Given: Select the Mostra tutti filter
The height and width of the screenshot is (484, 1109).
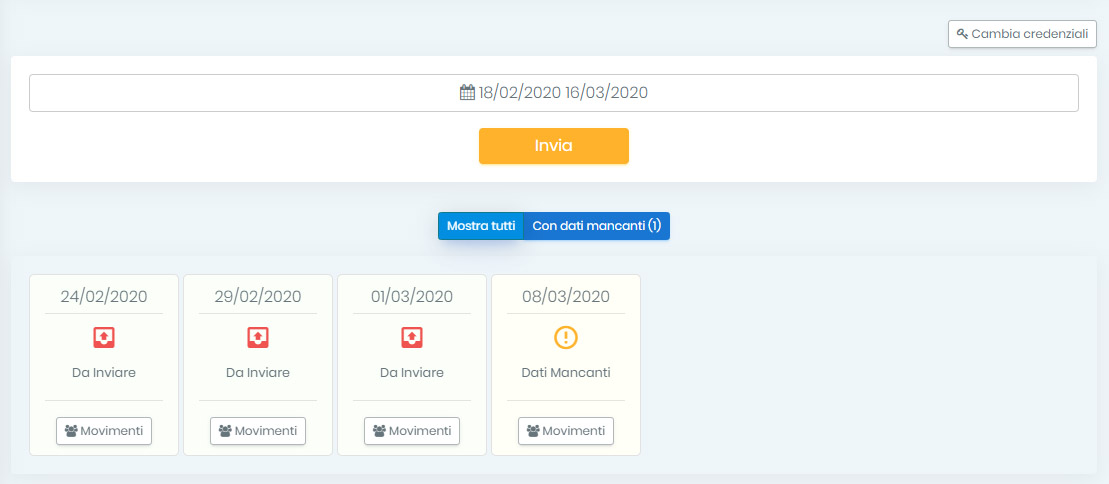Looking at the screenshot, I should click(x=481, y=226).
